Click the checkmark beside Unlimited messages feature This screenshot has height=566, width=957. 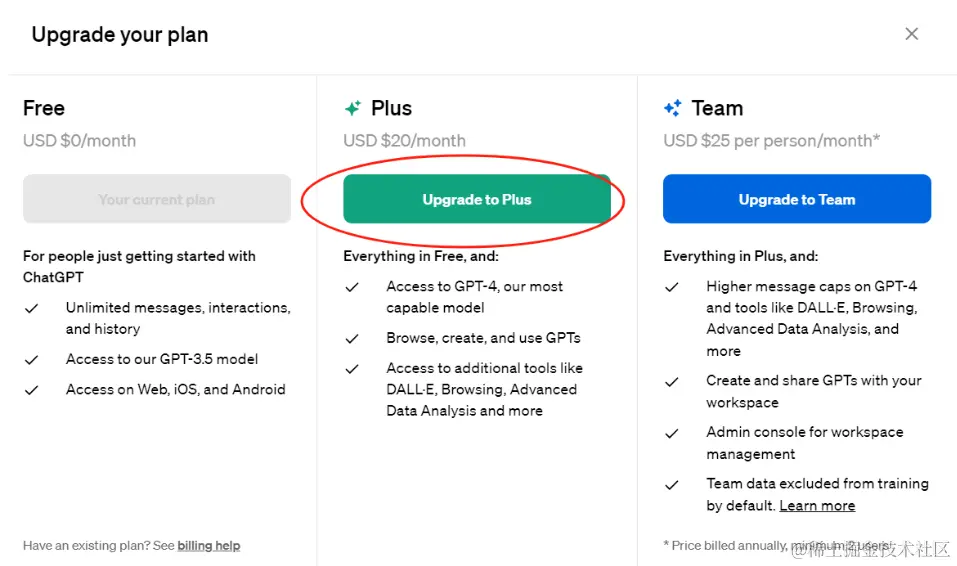32,309
